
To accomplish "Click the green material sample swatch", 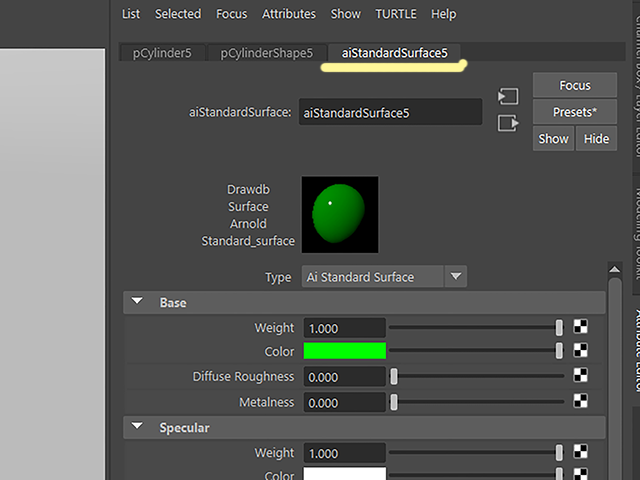I will [340, 214].
